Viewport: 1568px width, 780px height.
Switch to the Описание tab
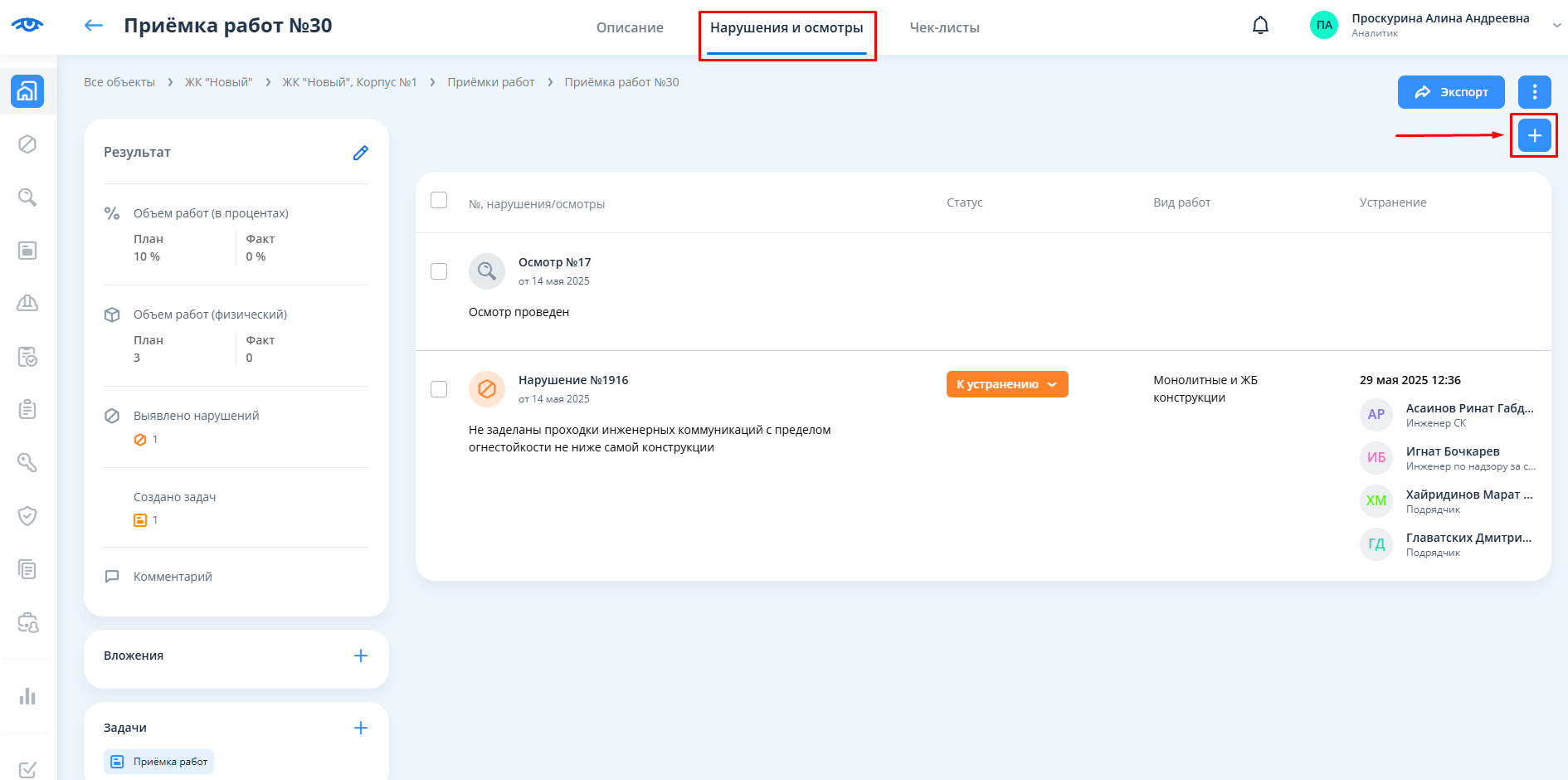[x=630, y=27]
